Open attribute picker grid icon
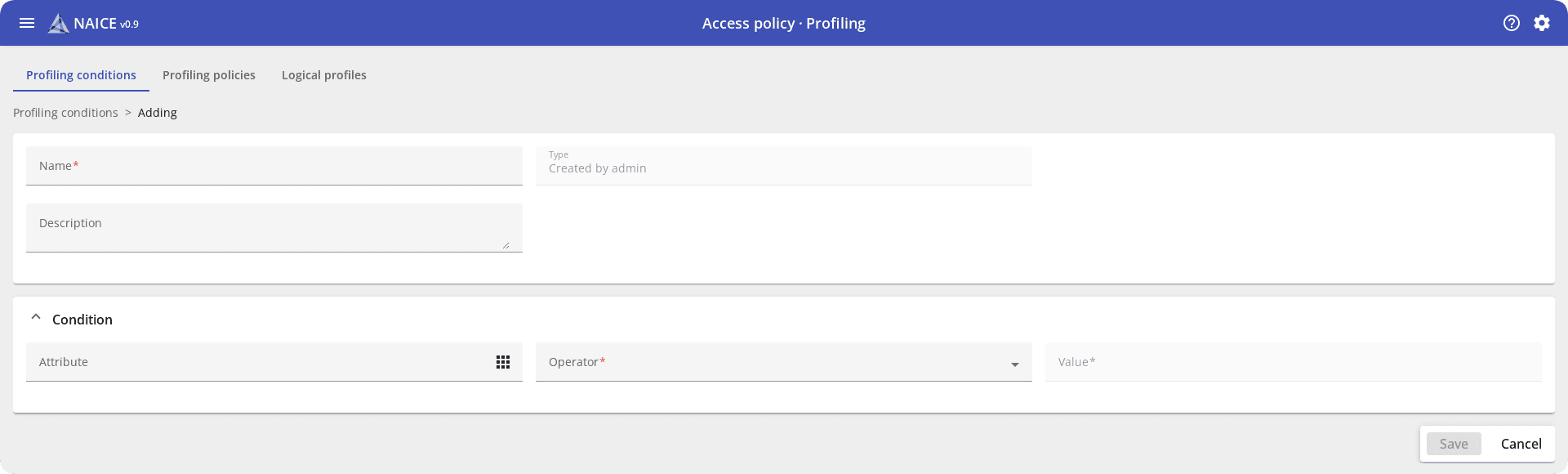The image size is (1568, 474). 503,362
